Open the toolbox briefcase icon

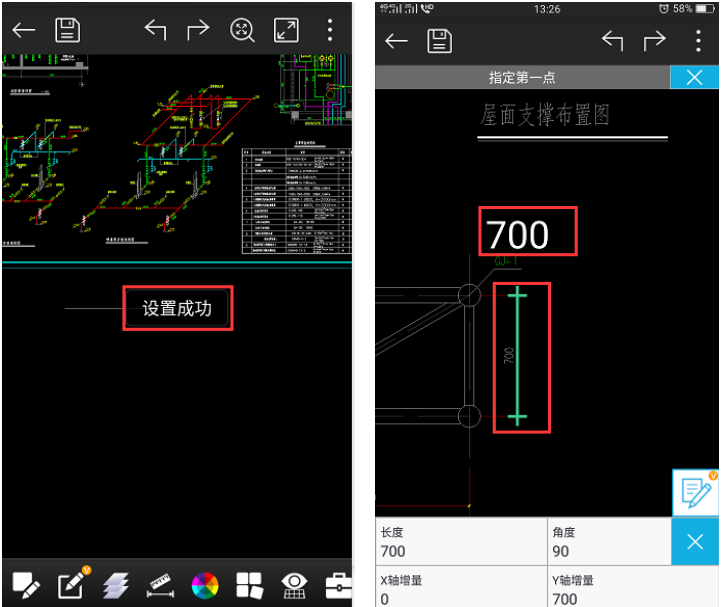coord(338,584)
